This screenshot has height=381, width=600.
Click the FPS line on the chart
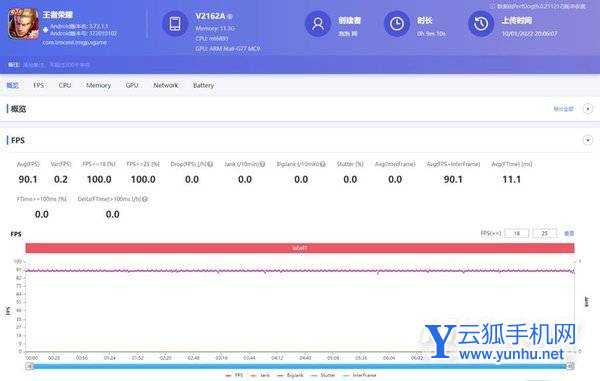coord(300,271)
